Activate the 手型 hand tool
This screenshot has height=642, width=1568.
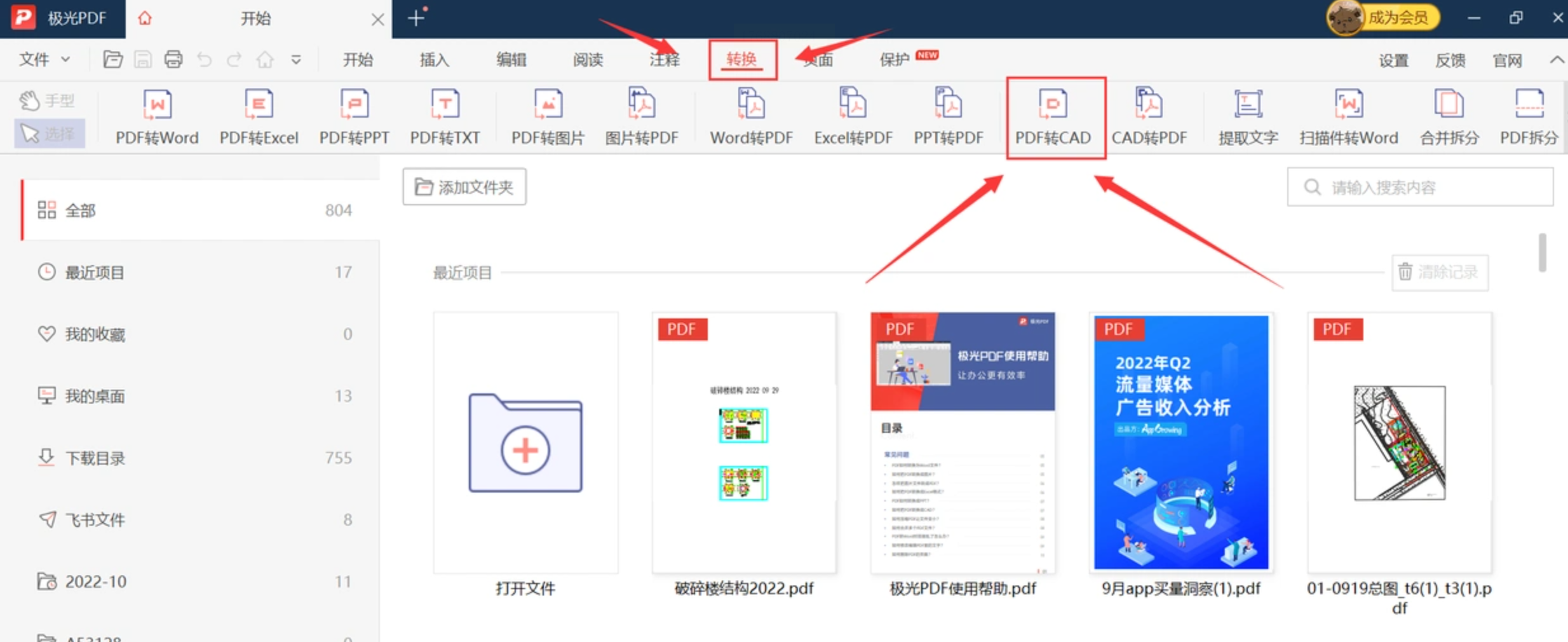pyautogui.click(x=48, y=100)
